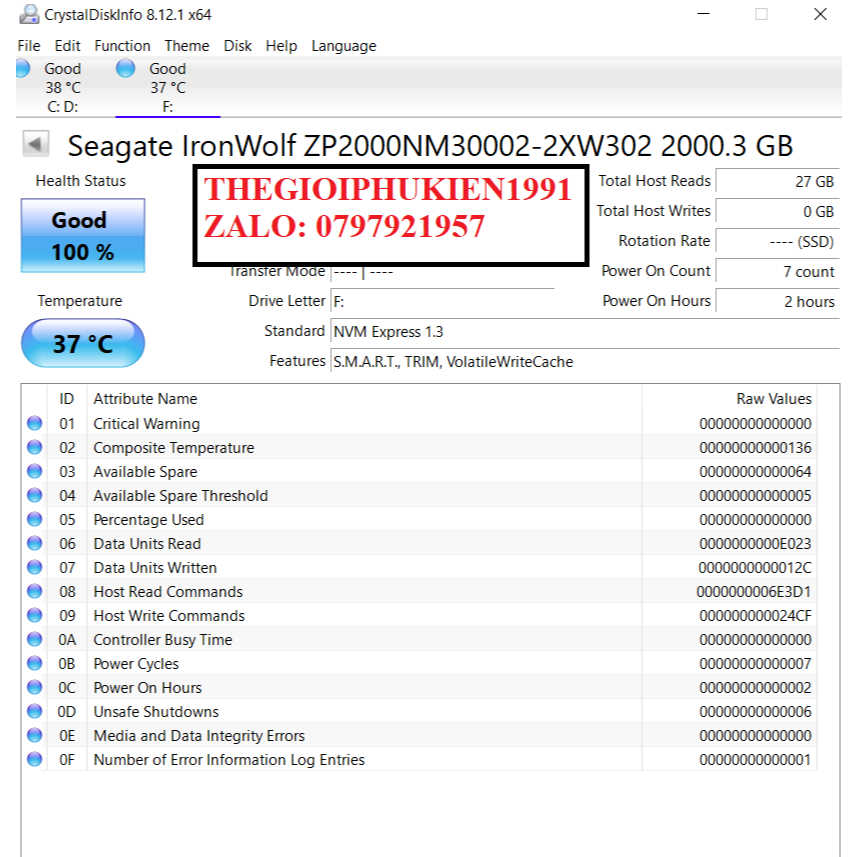Click the previous disk arrow button
The height and width of the screenshot is (857, 857).
click(x=36, y=145)
